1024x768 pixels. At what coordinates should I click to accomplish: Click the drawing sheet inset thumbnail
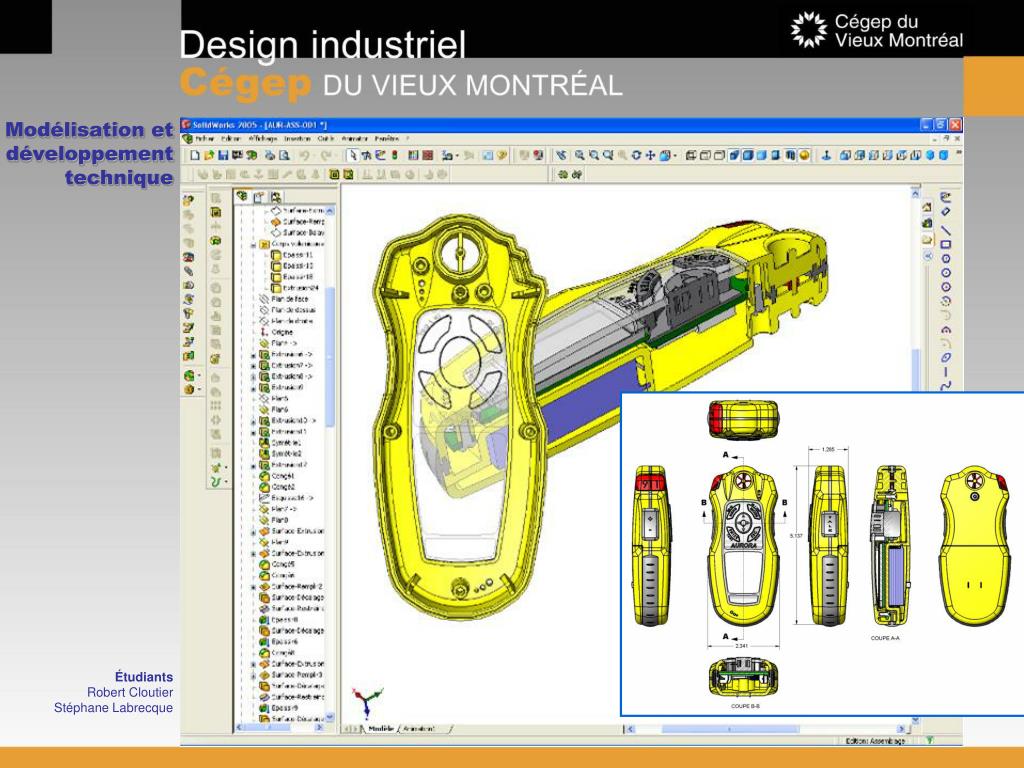(x=822, y=554)
